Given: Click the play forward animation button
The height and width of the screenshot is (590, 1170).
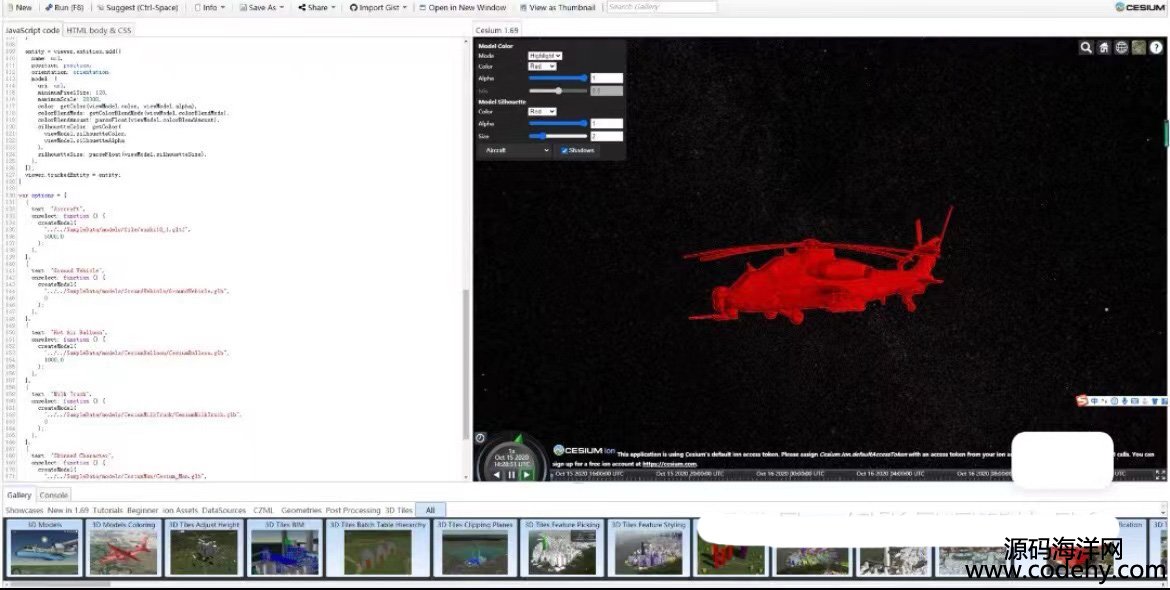Looking at the screenshot, I should (x=527, y=474).
